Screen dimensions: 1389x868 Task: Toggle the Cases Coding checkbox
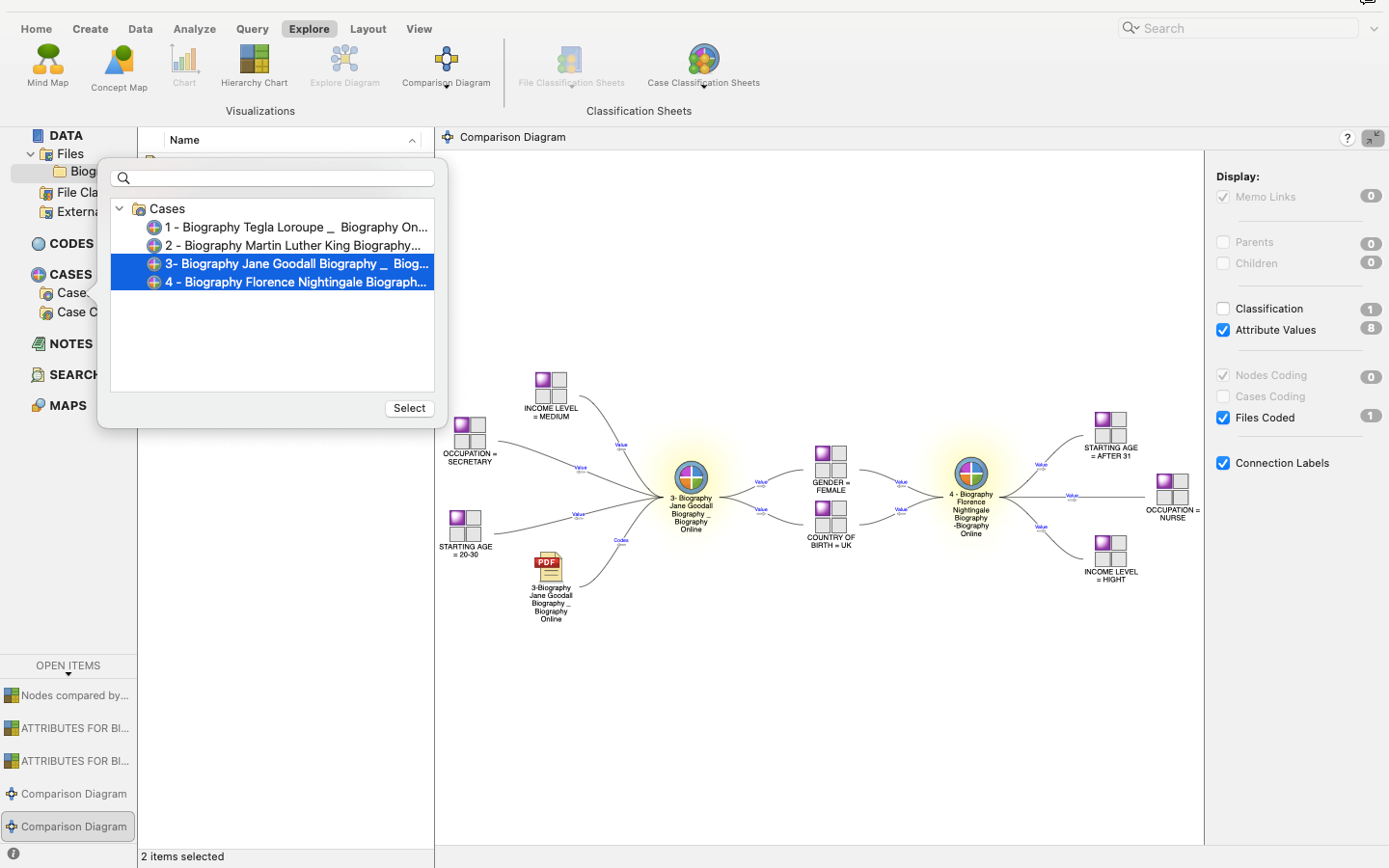click(1223, 396)
